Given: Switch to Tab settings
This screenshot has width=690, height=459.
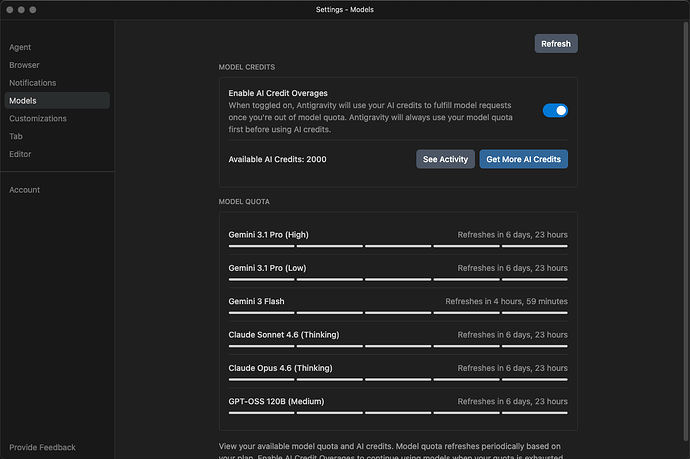Looking at the screenshot, I should coord(16,136).
